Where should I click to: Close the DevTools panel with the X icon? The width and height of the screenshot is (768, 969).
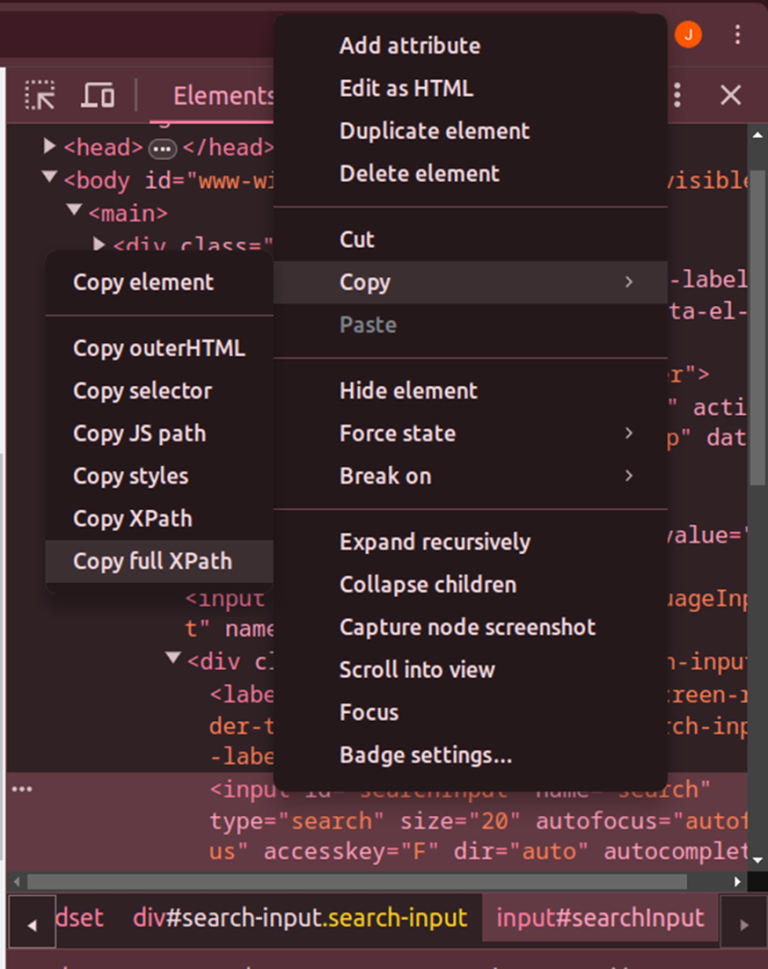pyautogui.click(x=730, y=95)
